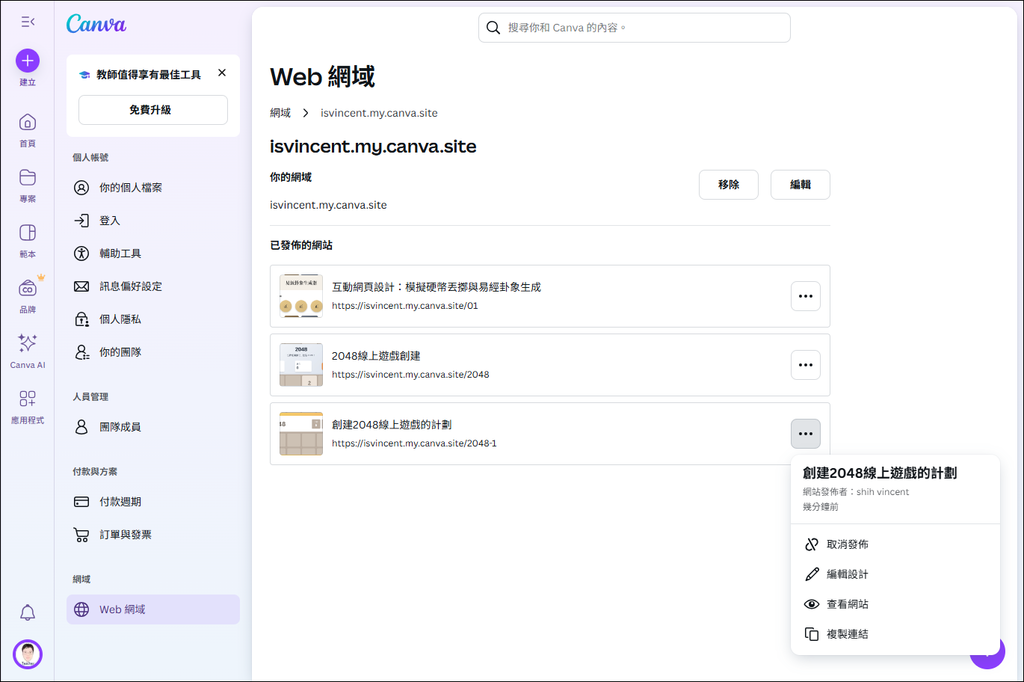Close the 教師值得享有最佳工具 banner
Image resolution: width=1024 pixels, height=682 pixels.
[222, 73]
